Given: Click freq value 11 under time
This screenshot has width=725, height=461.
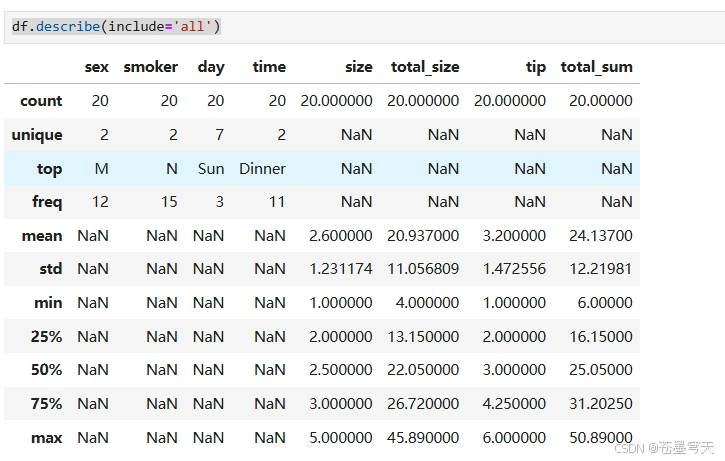Looking at the screenshot, I should point(277,202).
